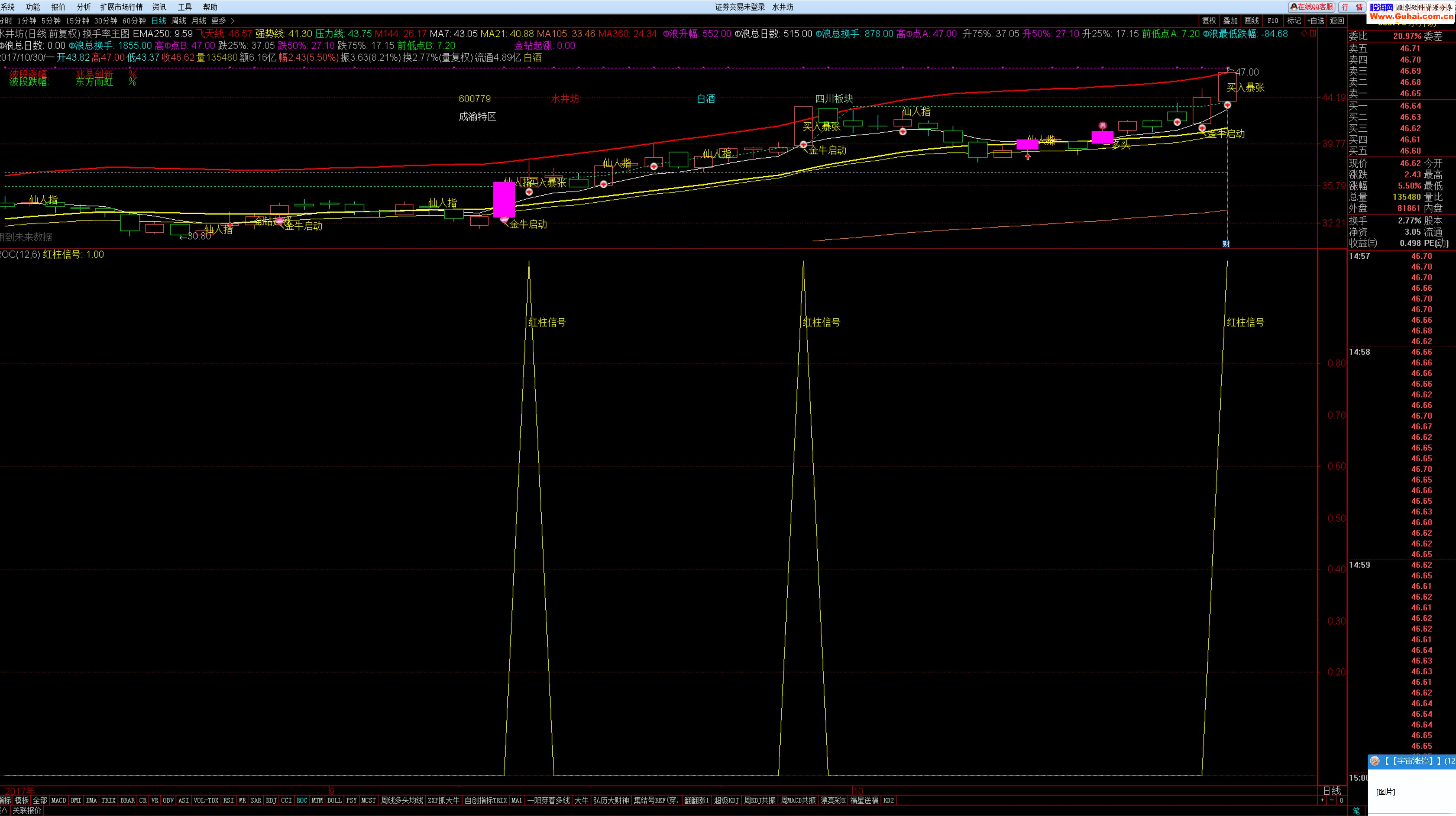The width and height of the screenshot is (1456, 816).
Task: Select the CCI indicator tab
Action: coord(287,800)
